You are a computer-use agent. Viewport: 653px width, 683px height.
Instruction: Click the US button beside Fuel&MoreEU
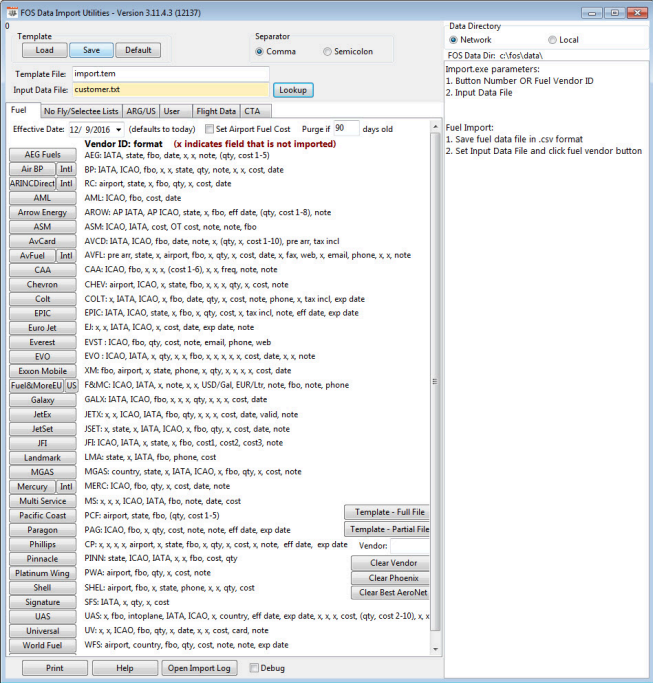tap(71, 385)
